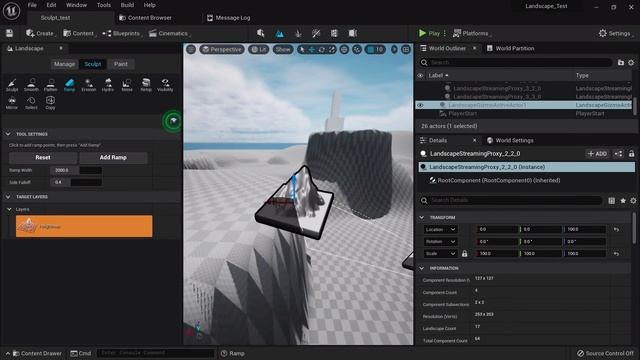Open the Play options three-dot menu
The width and height of the screenshot is (640, 360).
coord(444,33)
